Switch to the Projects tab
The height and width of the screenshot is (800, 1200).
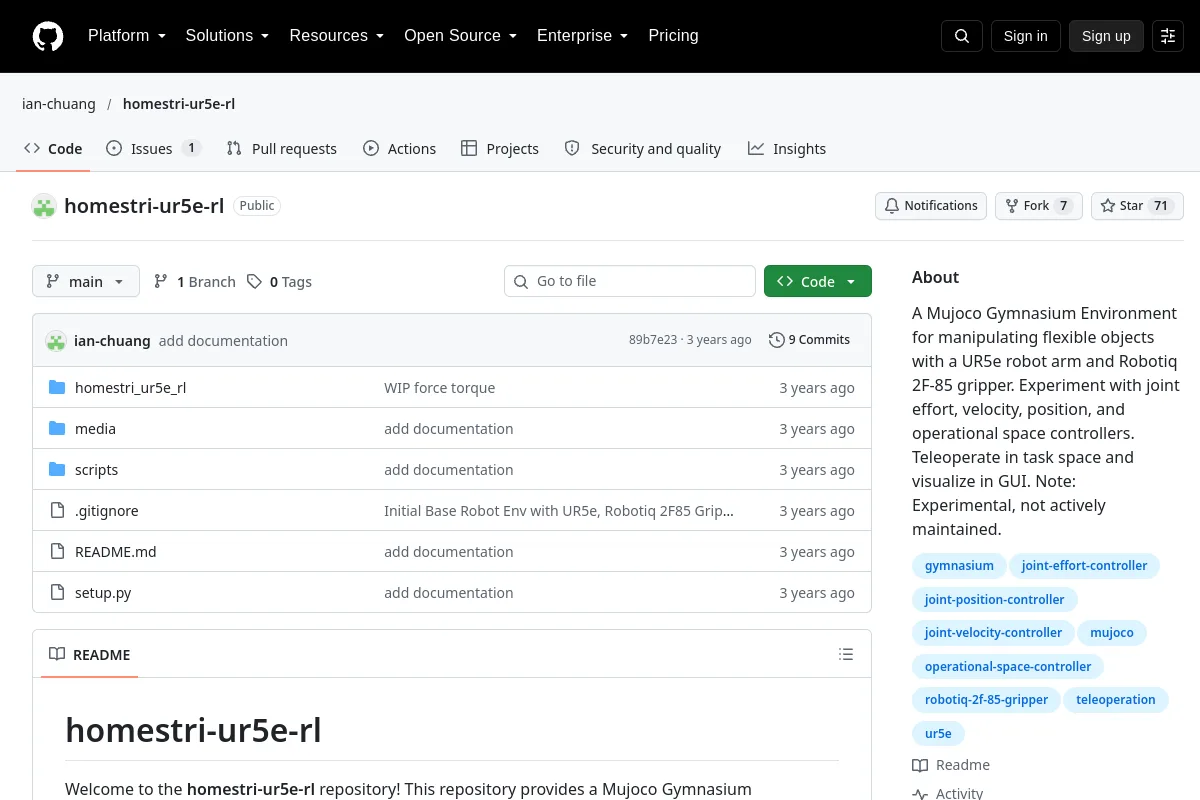click(500, 149)
